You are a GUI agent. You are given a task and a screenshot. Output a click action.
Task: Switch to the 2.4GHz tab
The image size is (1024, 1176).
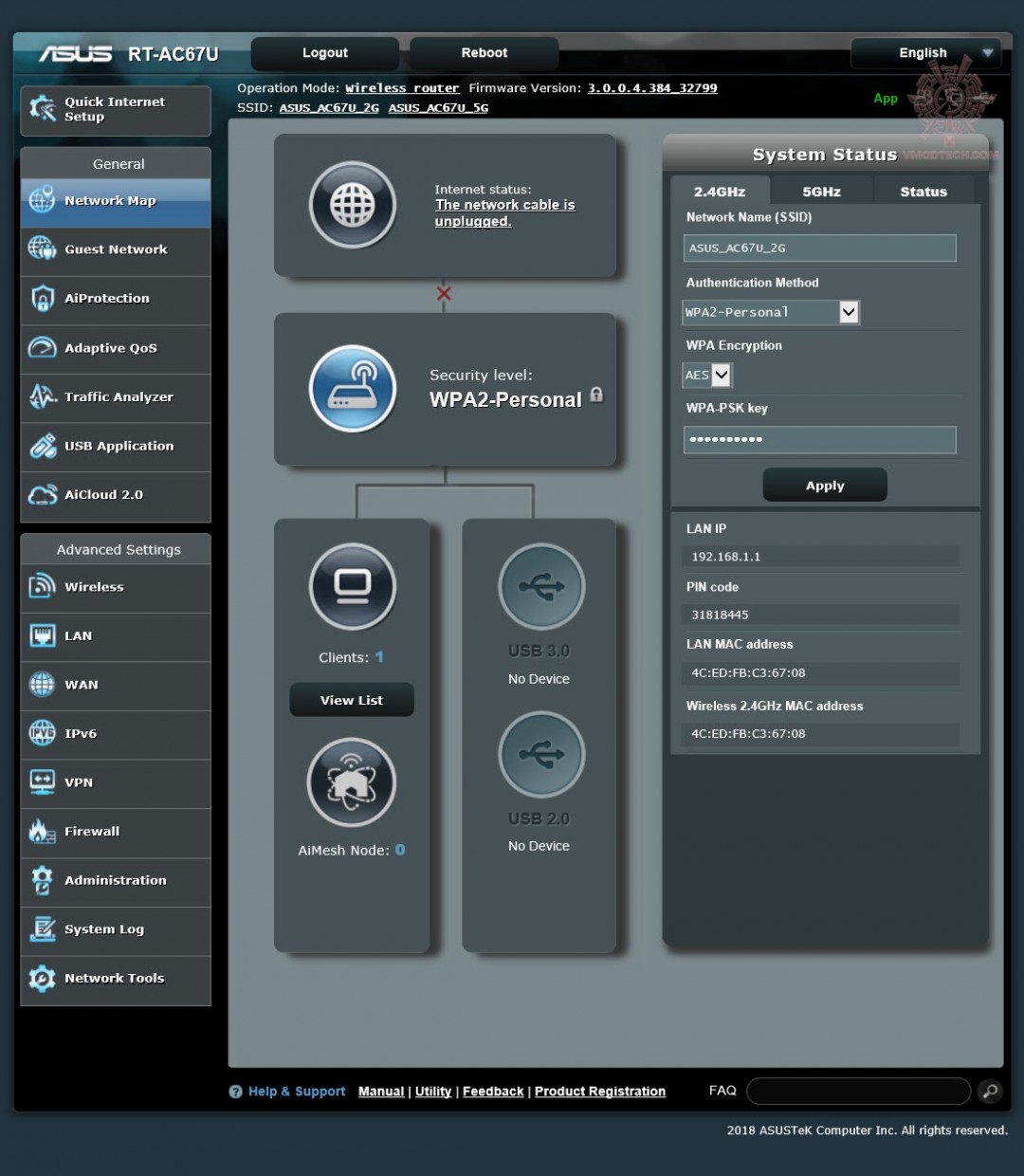pos(720,192)
